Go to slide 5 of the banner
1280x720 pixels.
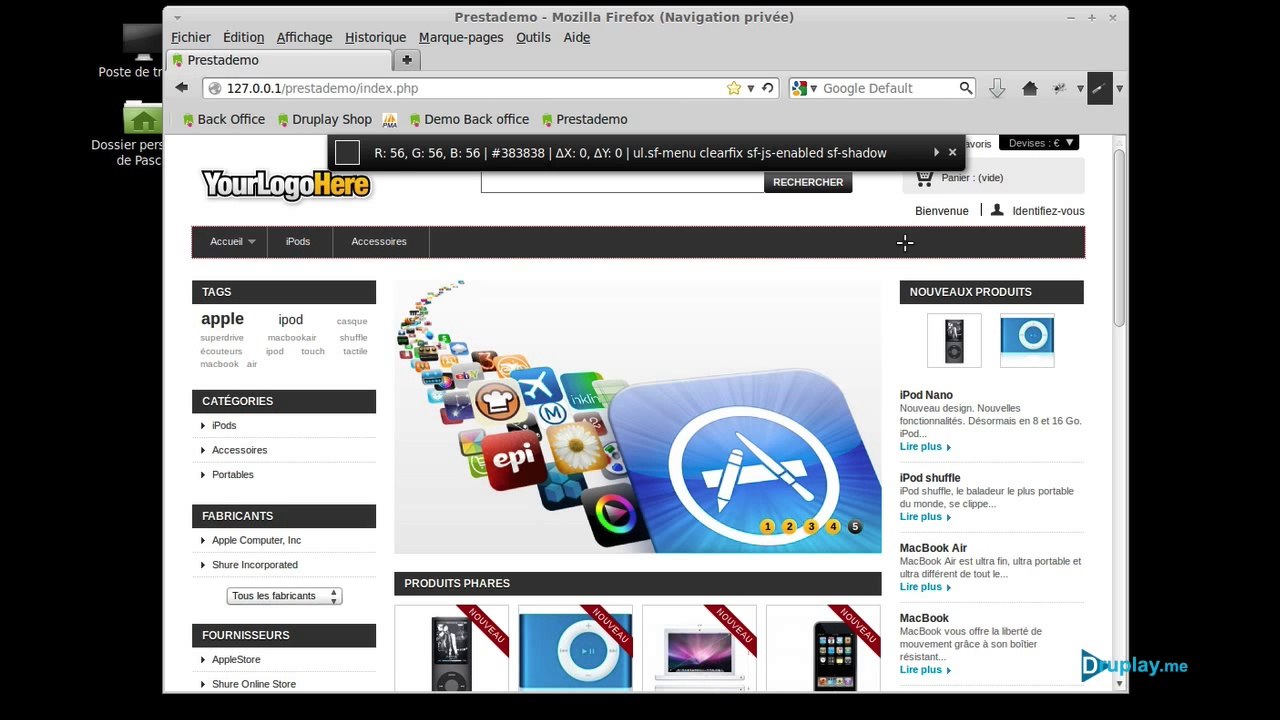pos(855,527)
